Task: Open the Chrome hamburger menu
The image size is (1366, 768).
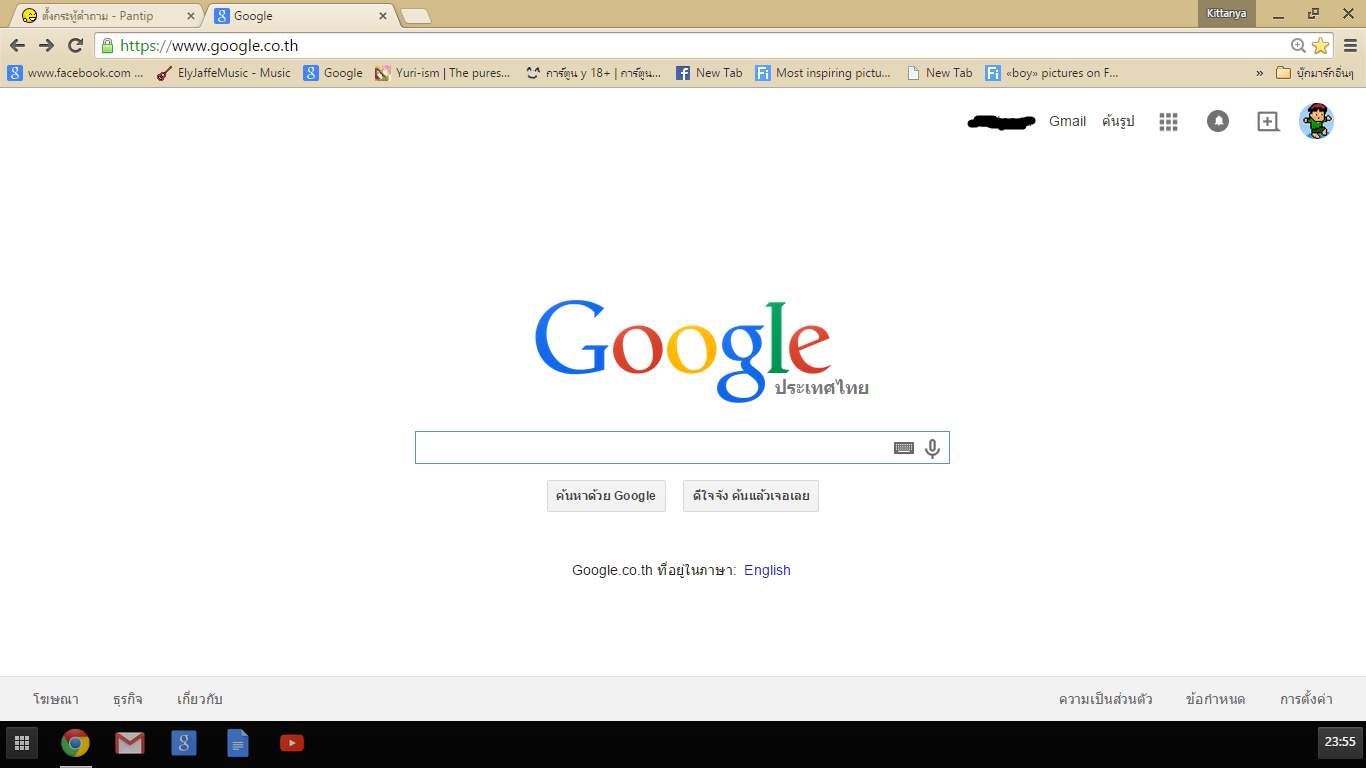Action: (1350, 45)
